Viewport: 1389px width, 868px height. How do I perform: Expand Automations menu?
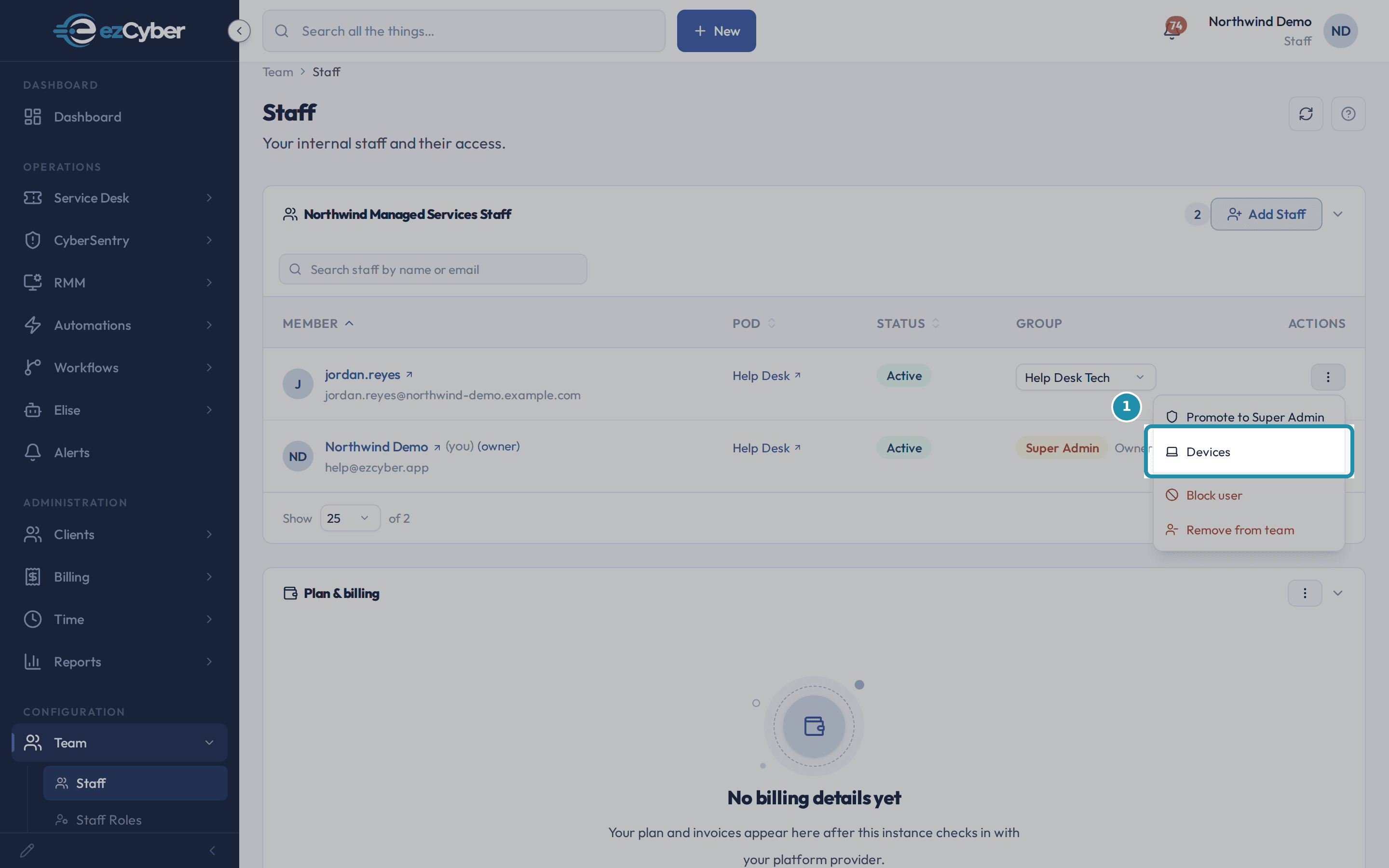[x=120, y=325]
